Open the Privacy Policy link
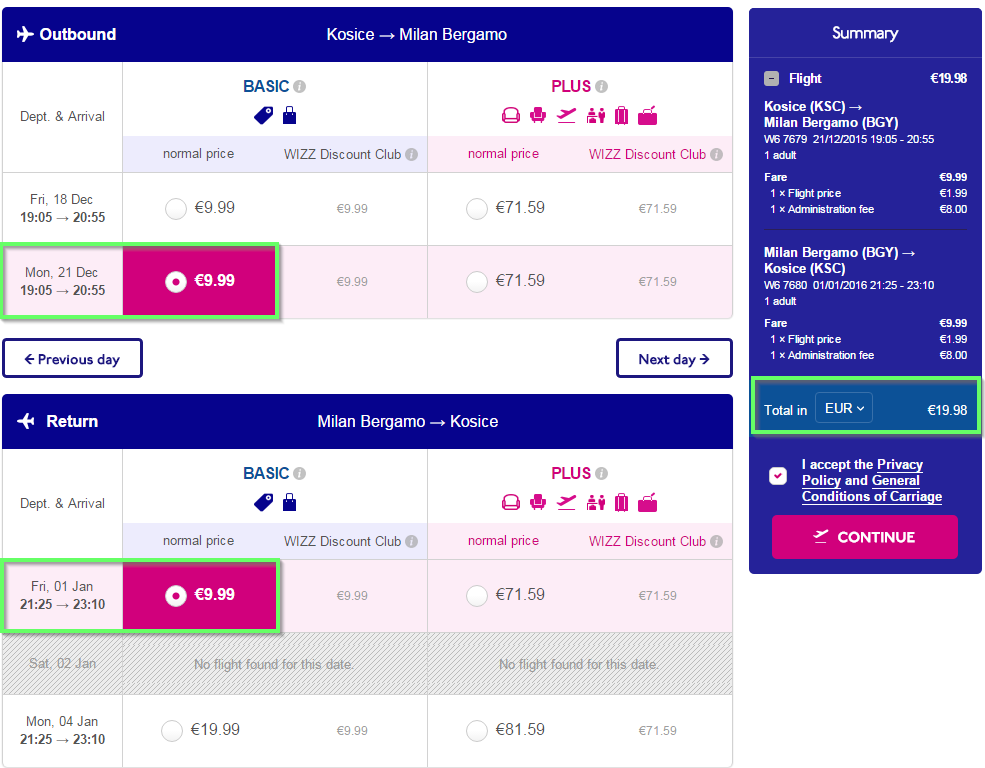The height and width of the screenshot is (768, 985). point(863,472)
